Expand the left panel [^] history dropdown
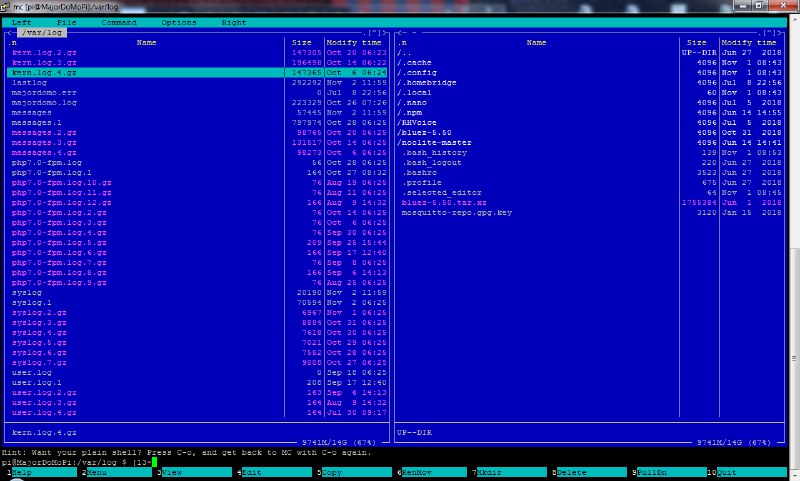The width and height of the screenshot is (800, 481). click(372, 32)
